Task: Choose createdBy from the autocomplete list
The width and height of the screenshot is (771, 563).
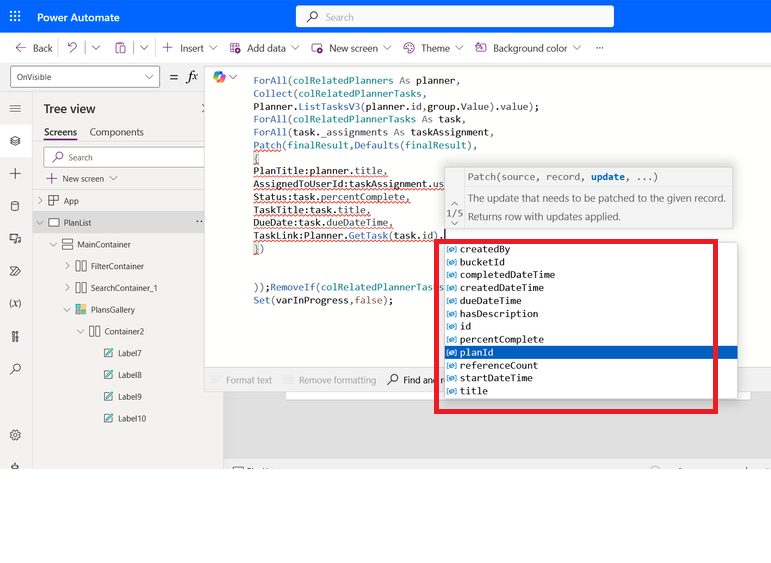Action: point(591,249)
